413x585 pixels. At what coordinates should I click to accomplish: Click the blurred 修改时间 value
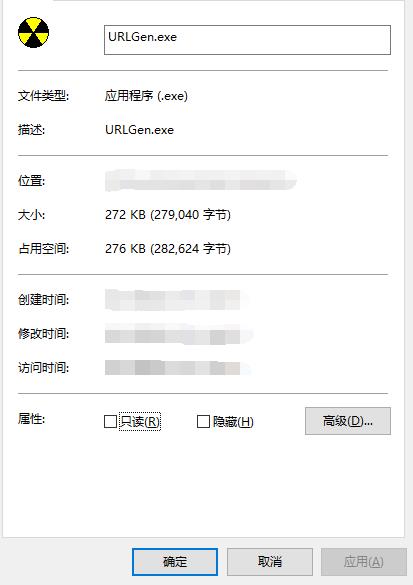coord(179,334)
